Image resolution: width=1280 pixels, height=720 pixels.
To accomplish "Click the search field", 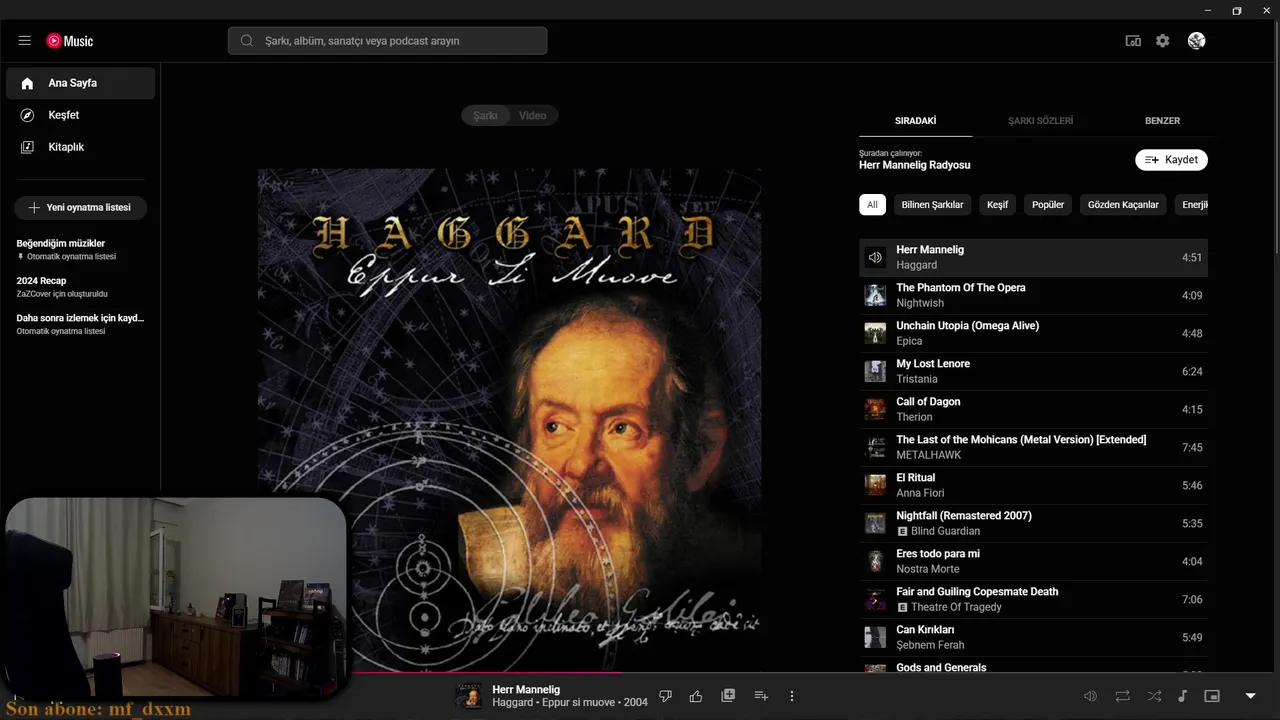I will (x=387, y=41).
